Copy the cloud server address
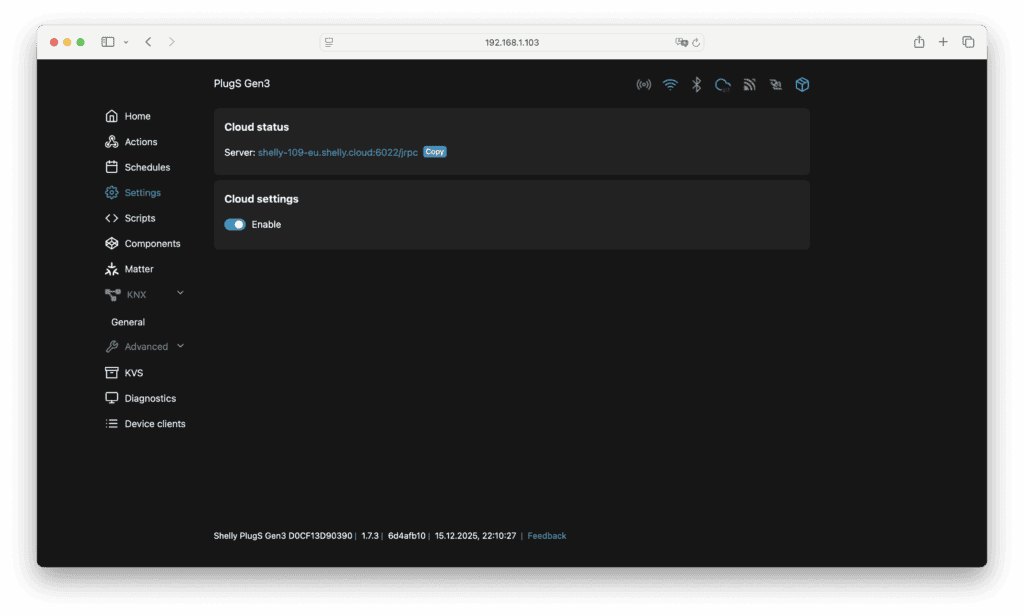 [434, 152]
